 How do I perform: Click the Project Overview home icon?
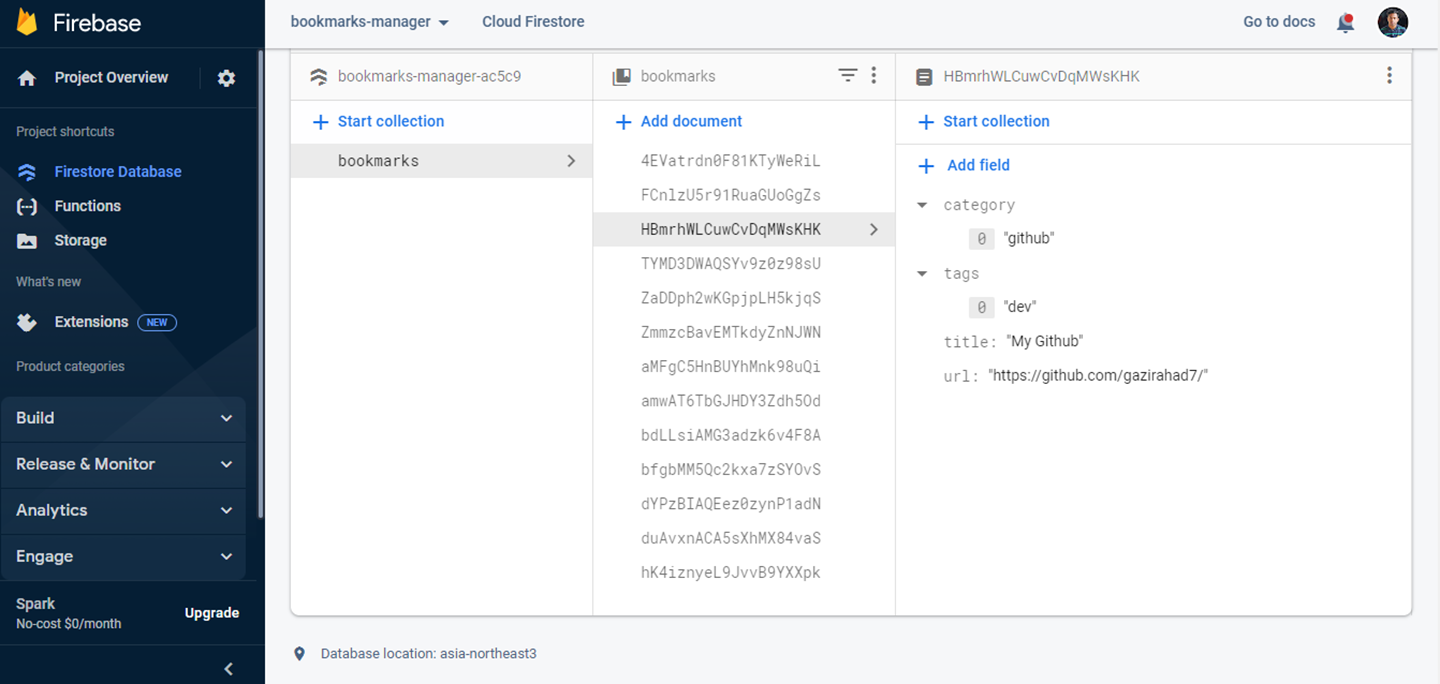[27, 78]
